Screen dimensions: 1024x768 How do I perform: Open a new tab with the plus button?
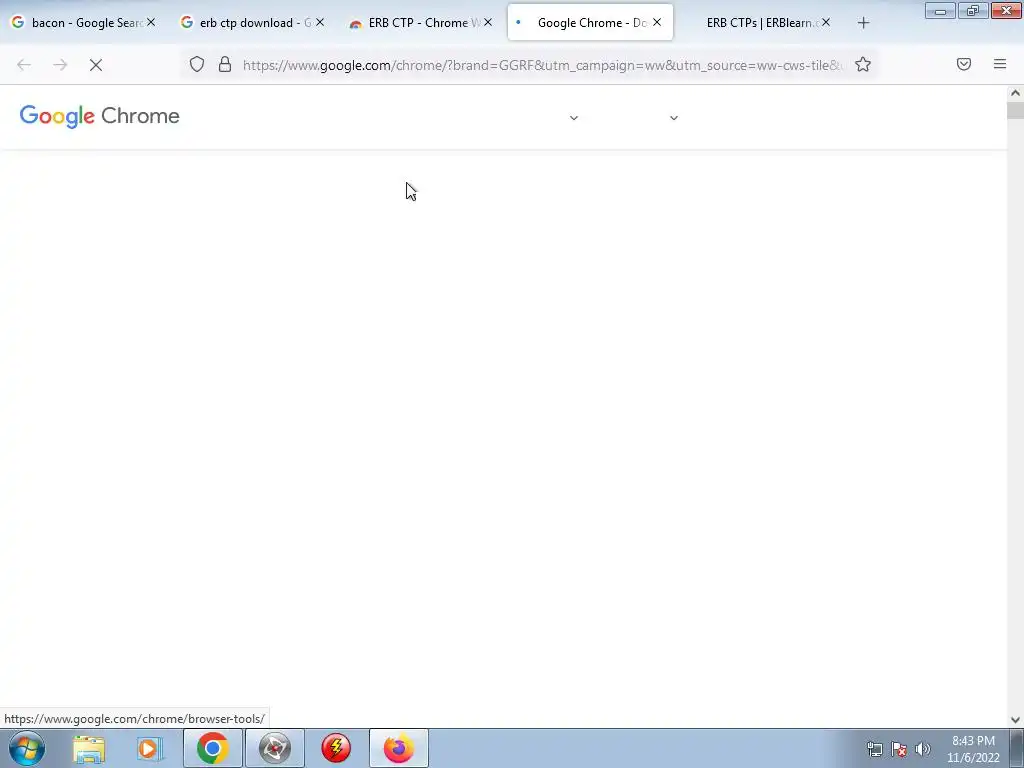863,23
